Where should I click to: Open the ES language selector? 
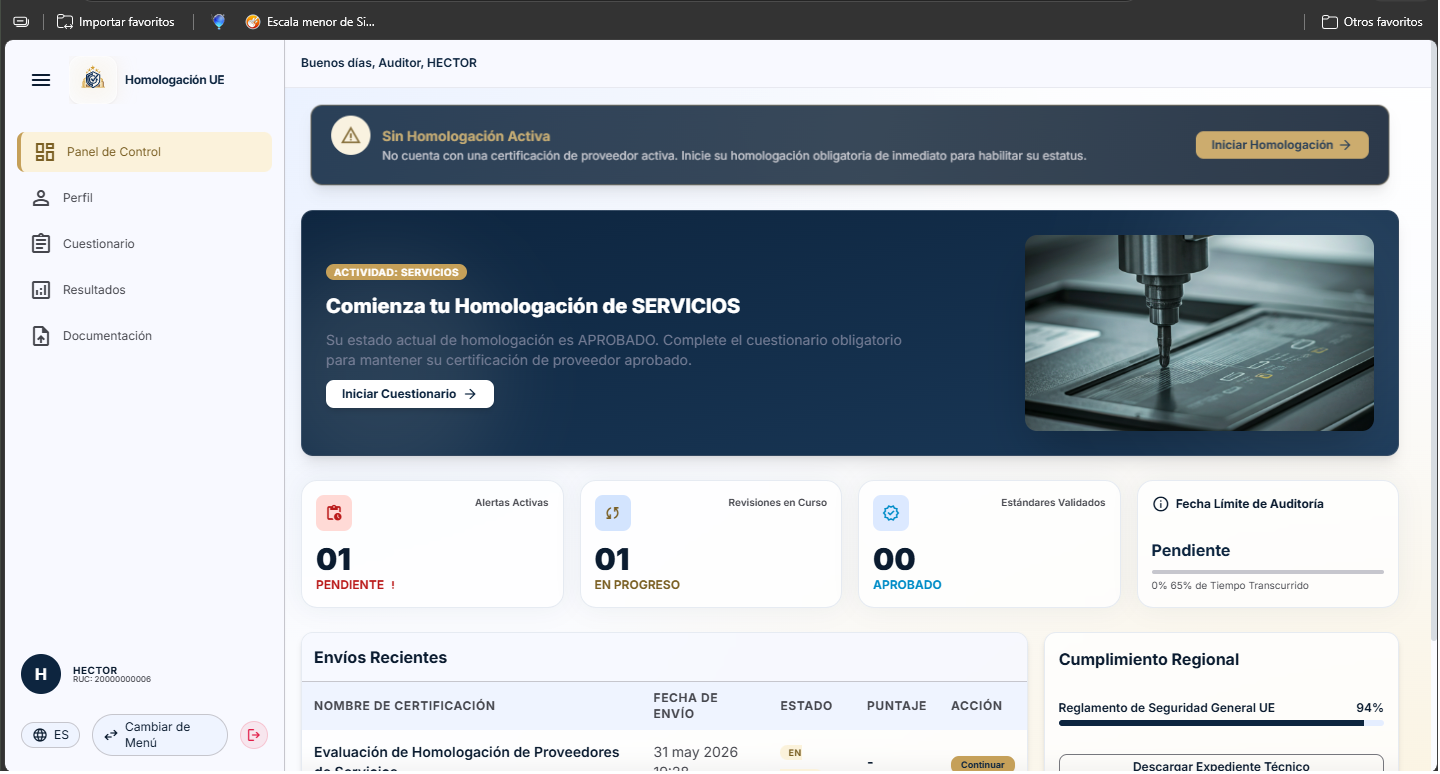point(51,735)
